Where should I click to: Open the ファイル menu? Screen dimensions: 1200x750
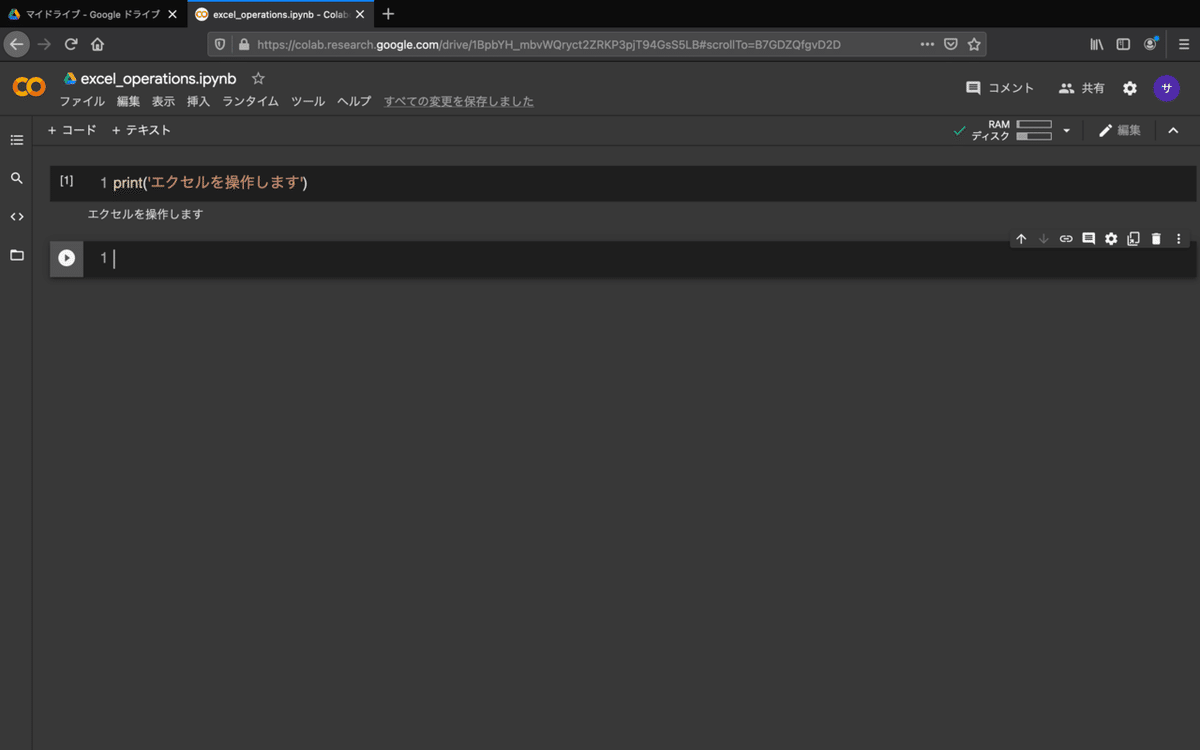point(82,102)
